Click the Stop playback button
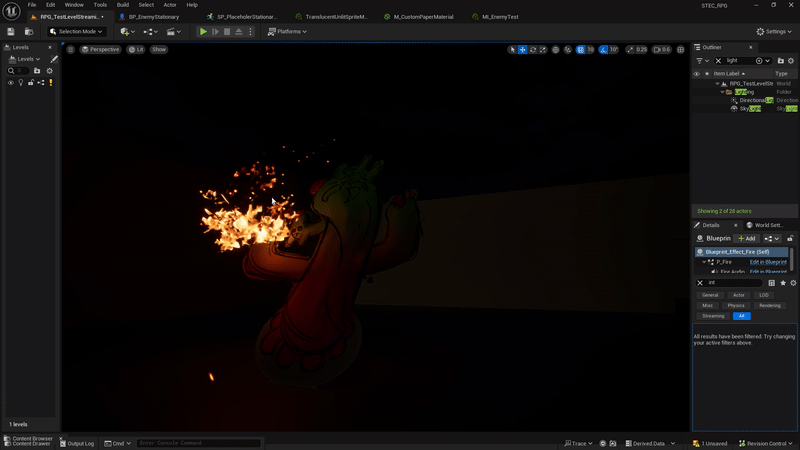Viewport: 800px width, 450px height. (227, 32)
